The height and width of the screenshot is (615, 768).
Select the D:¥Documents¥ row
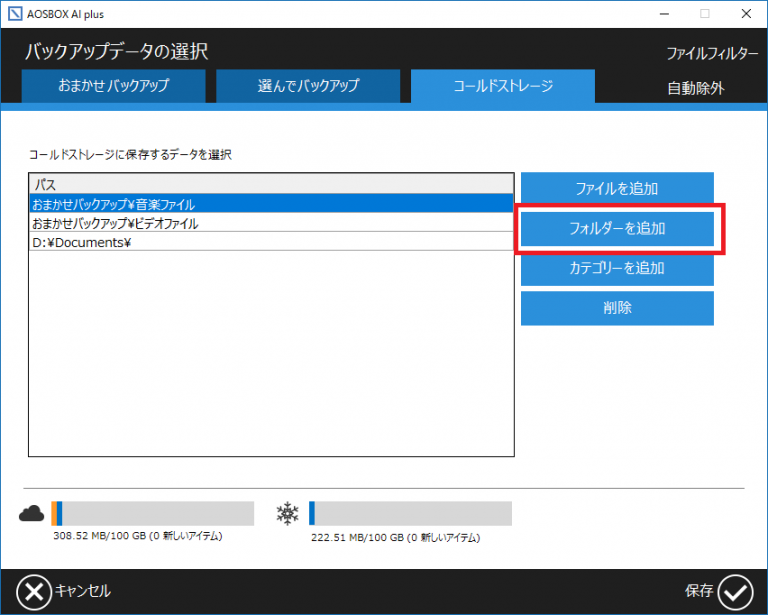click(x=271, y=242)
